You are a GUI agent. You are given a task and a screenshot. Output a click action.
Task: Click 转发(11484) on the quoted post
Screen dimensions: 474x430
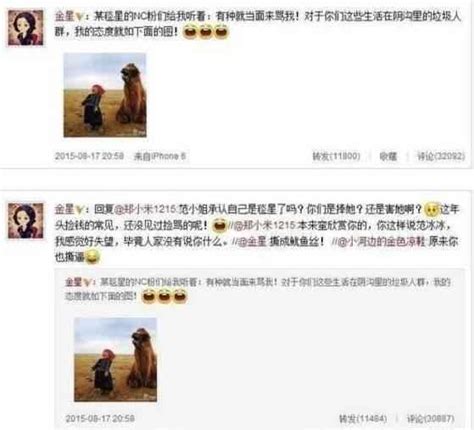(x=363, y=418)
